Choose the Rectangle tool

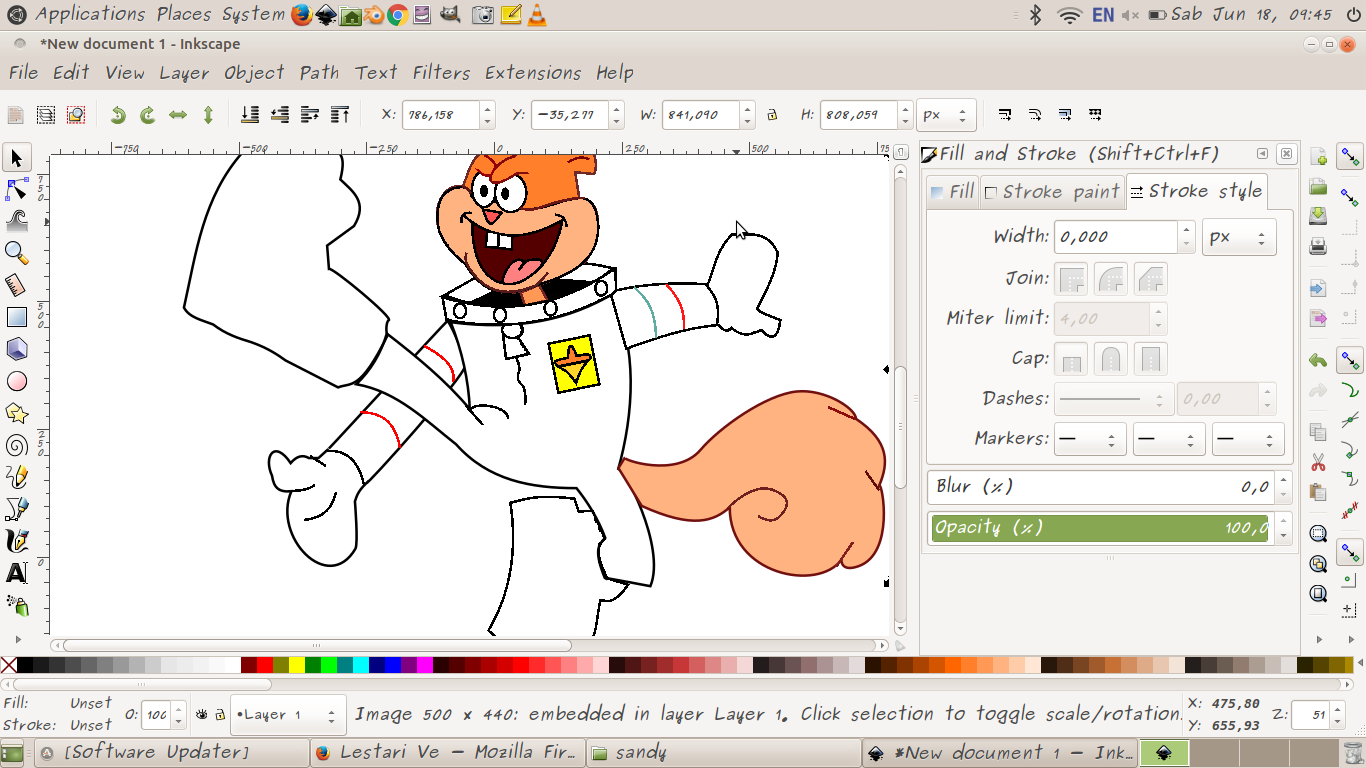pos(17,317)
